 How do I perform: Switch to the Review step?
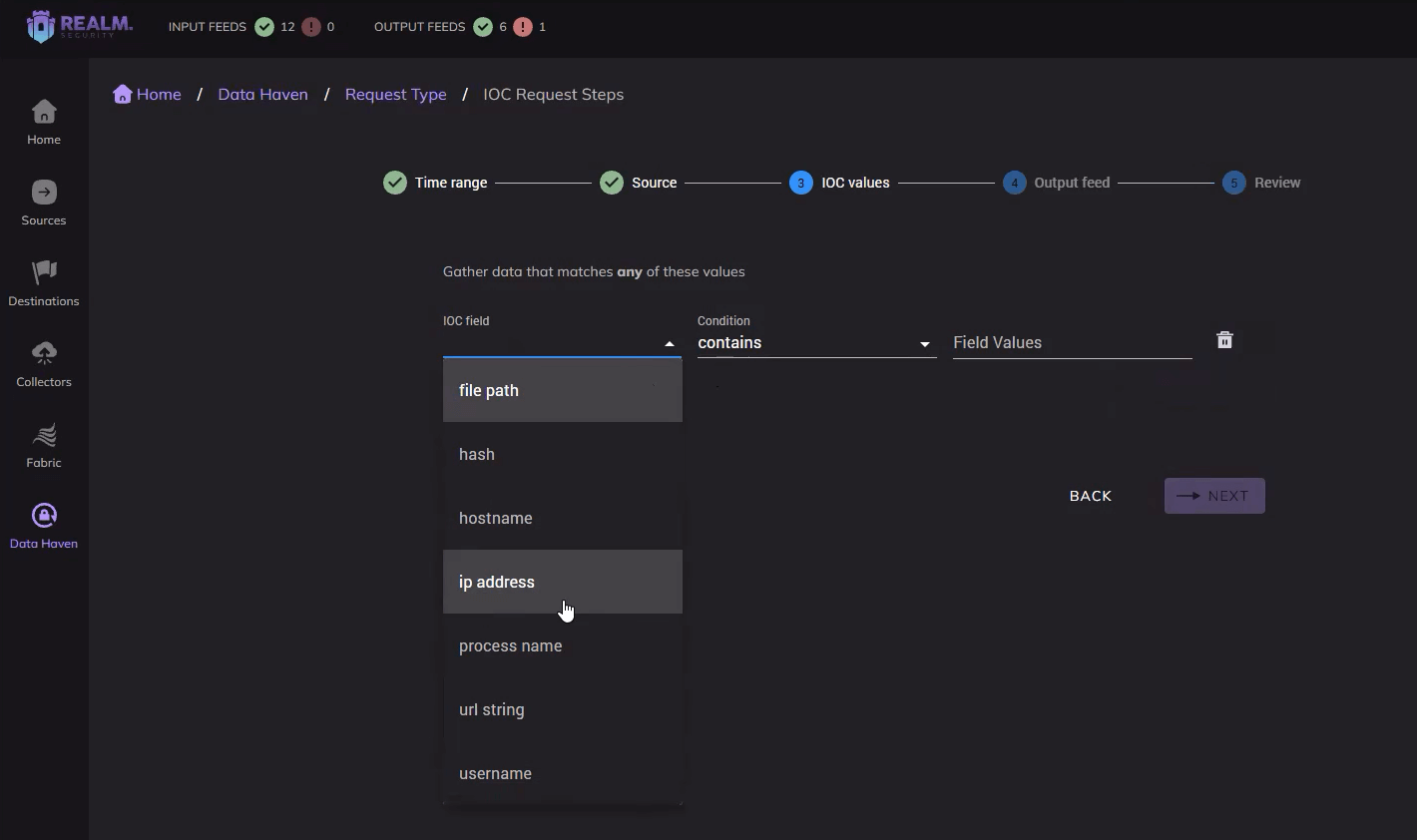click(1234, 183)
